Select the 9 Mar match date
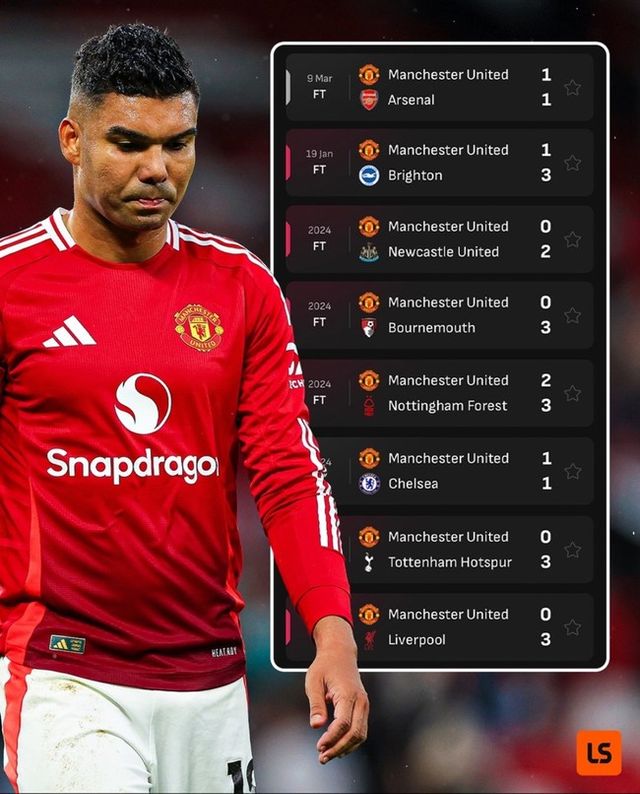 coord(319,78)
